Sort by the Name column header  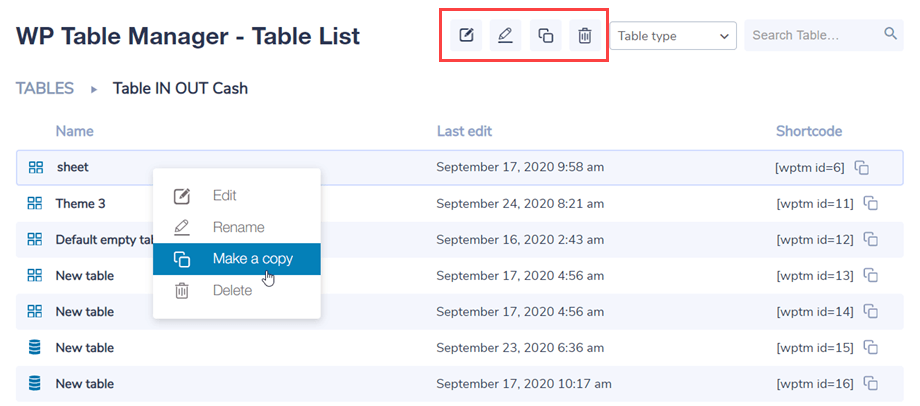[x=74, y=131]
